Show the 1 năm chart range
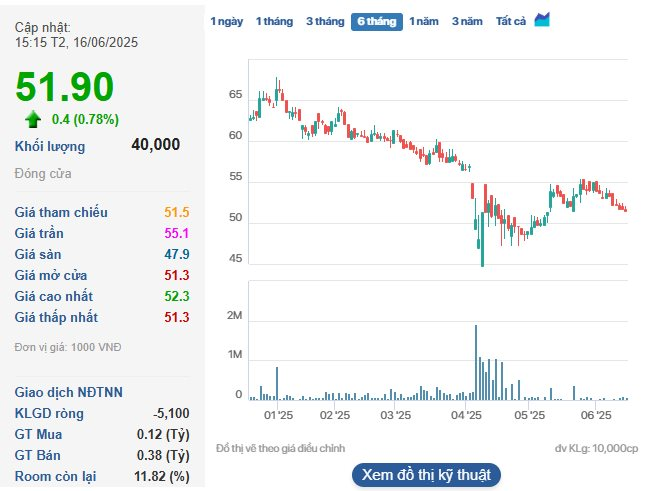This screenshot has height=491, width=661. point(425,21)
